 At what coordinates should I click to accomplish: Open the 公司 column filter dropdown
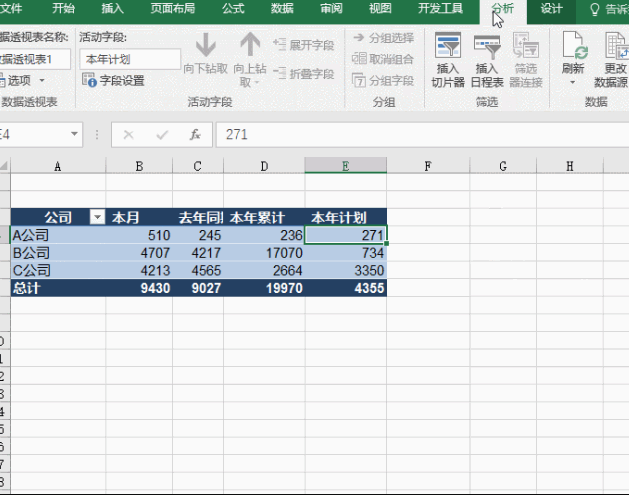97,217
